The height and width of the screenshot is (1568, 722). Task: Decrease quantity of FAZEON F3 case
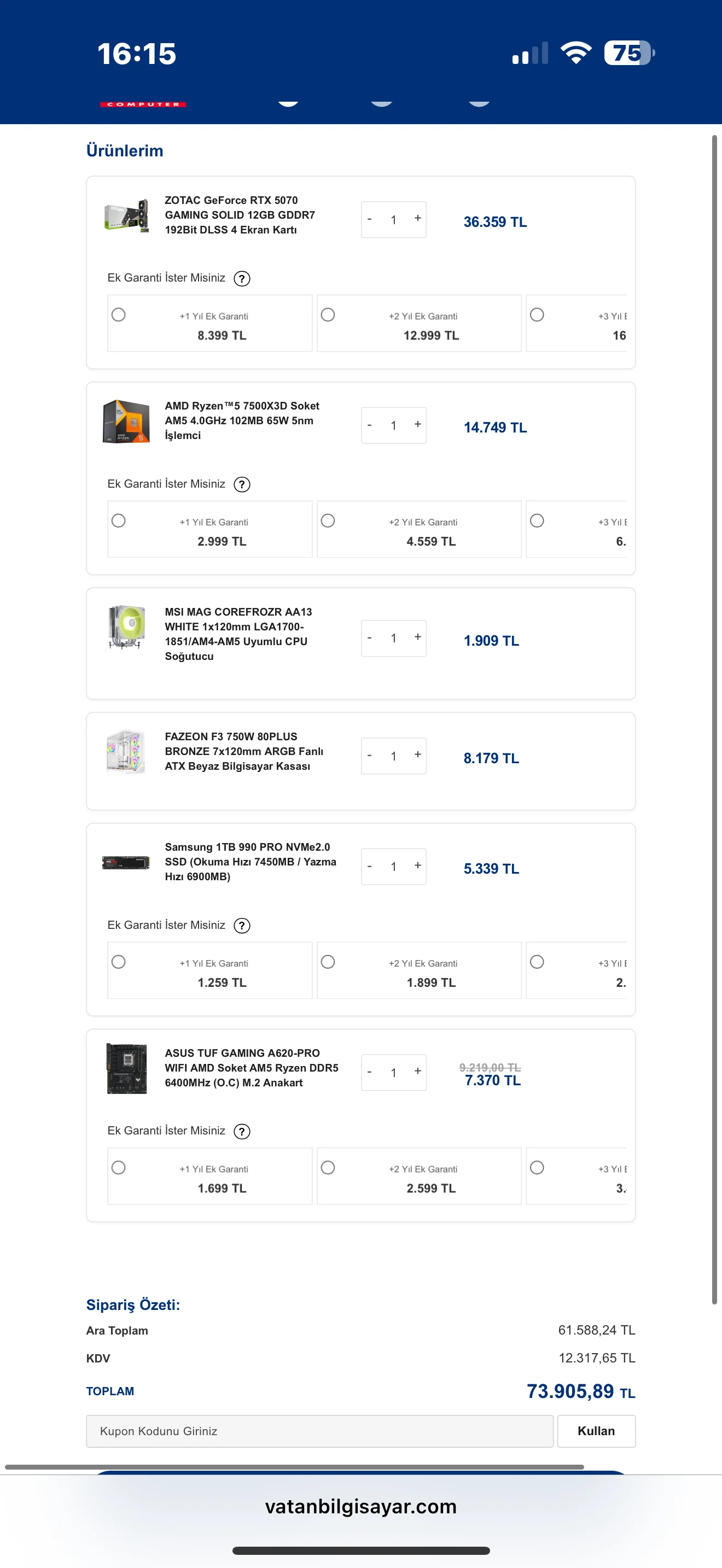coord(370,756)
